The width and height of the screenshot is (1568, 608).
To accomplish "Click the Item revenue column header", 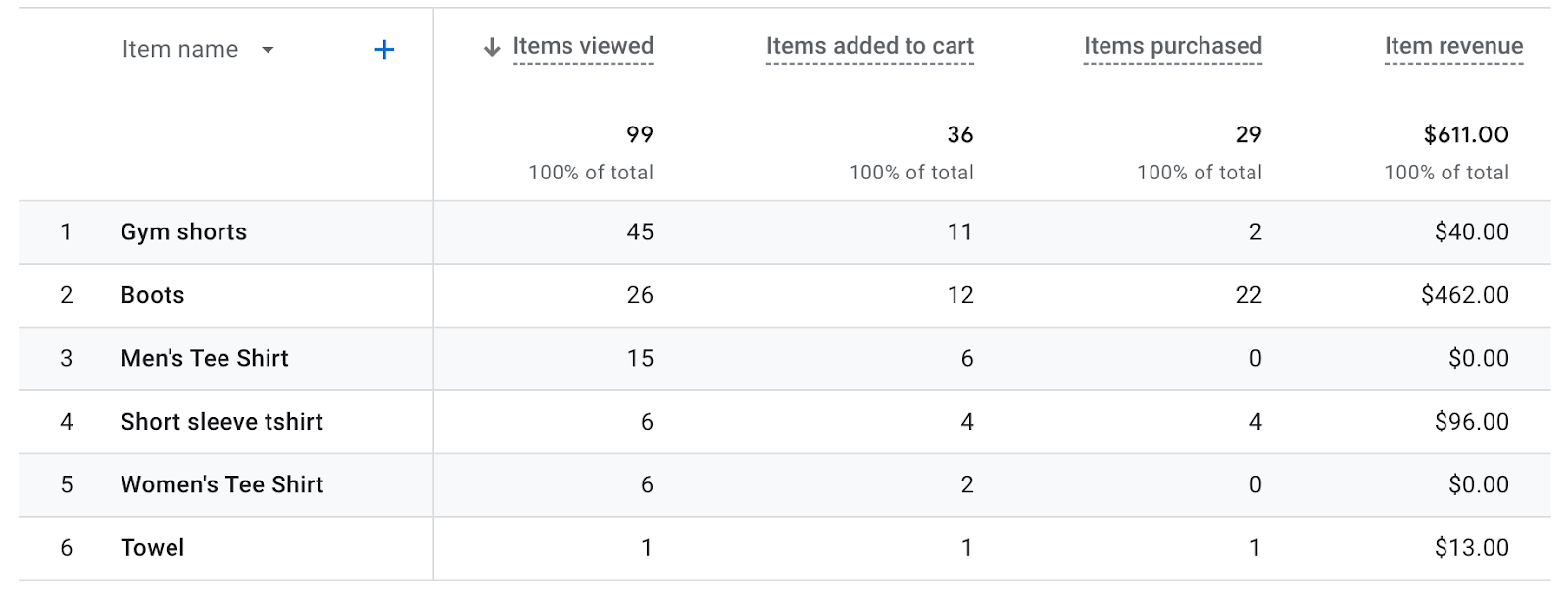I will click(x=1453, y=46).
